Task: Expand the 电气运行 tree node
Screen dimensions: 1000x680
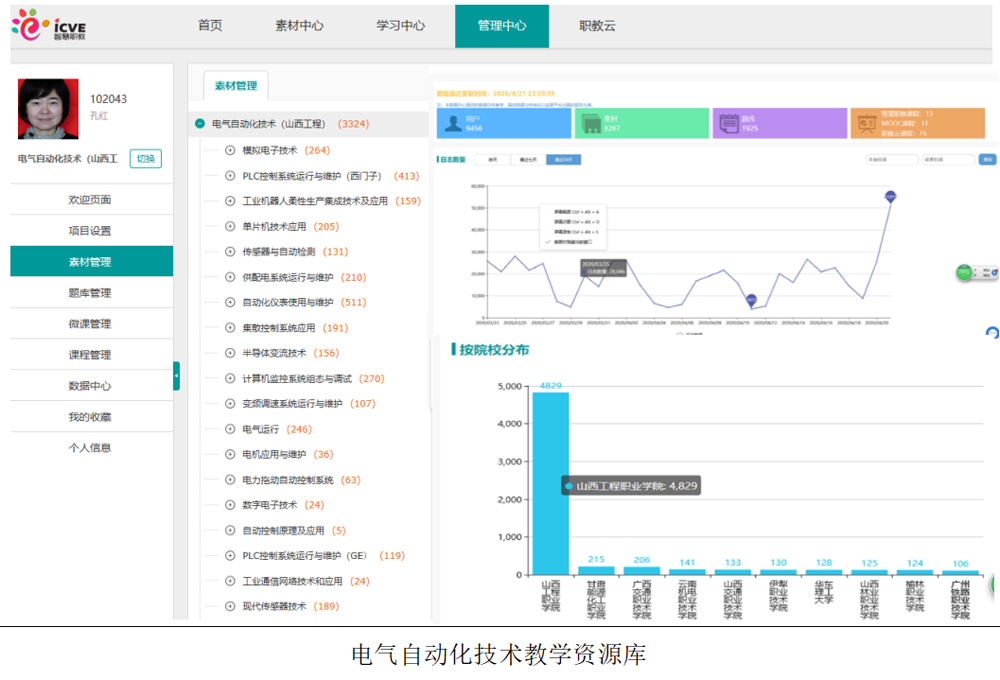Action: tap(230, 429)
